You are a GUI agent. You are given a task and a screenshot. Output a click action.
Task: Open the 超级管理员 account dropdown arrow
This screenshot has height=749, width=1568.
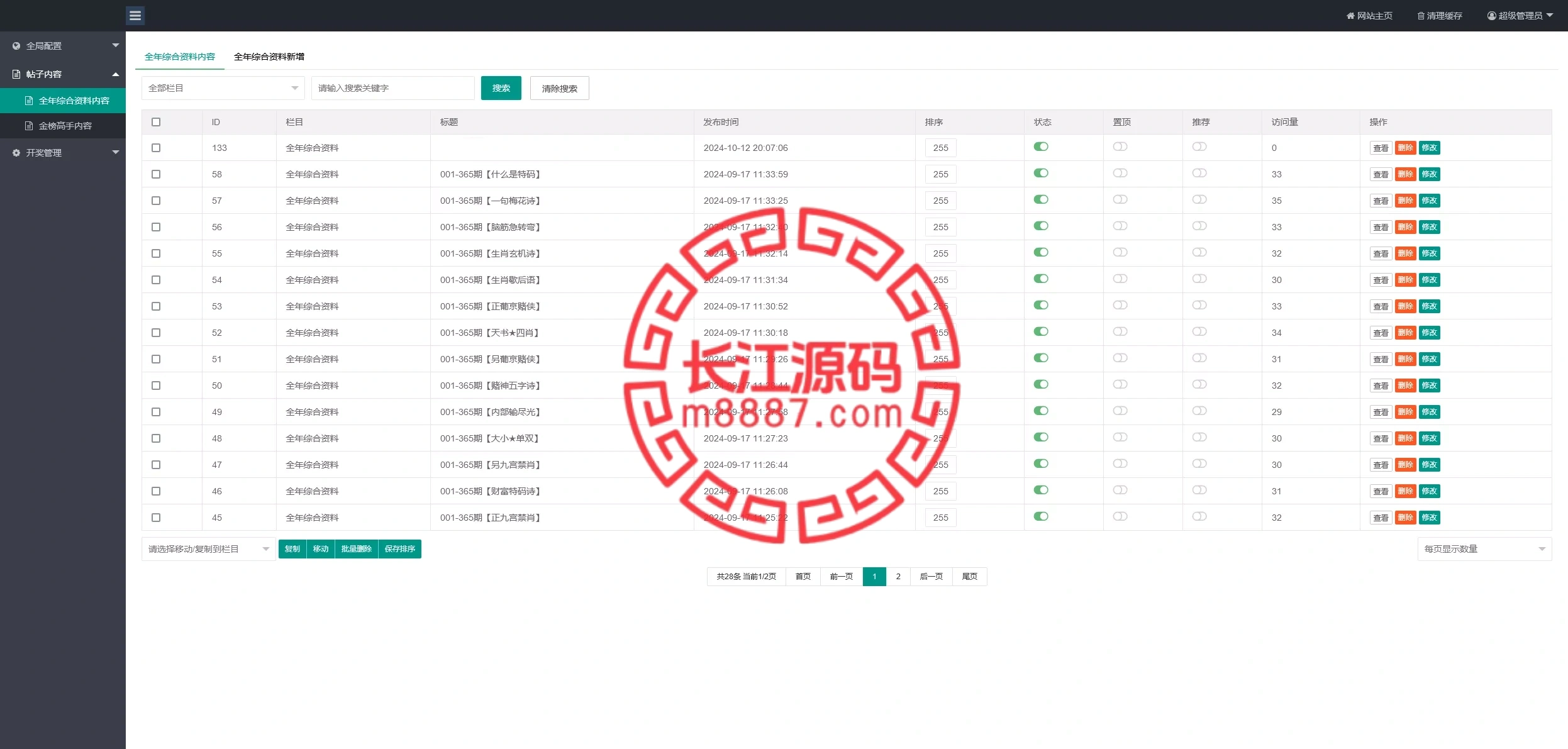coord(1550,15)
